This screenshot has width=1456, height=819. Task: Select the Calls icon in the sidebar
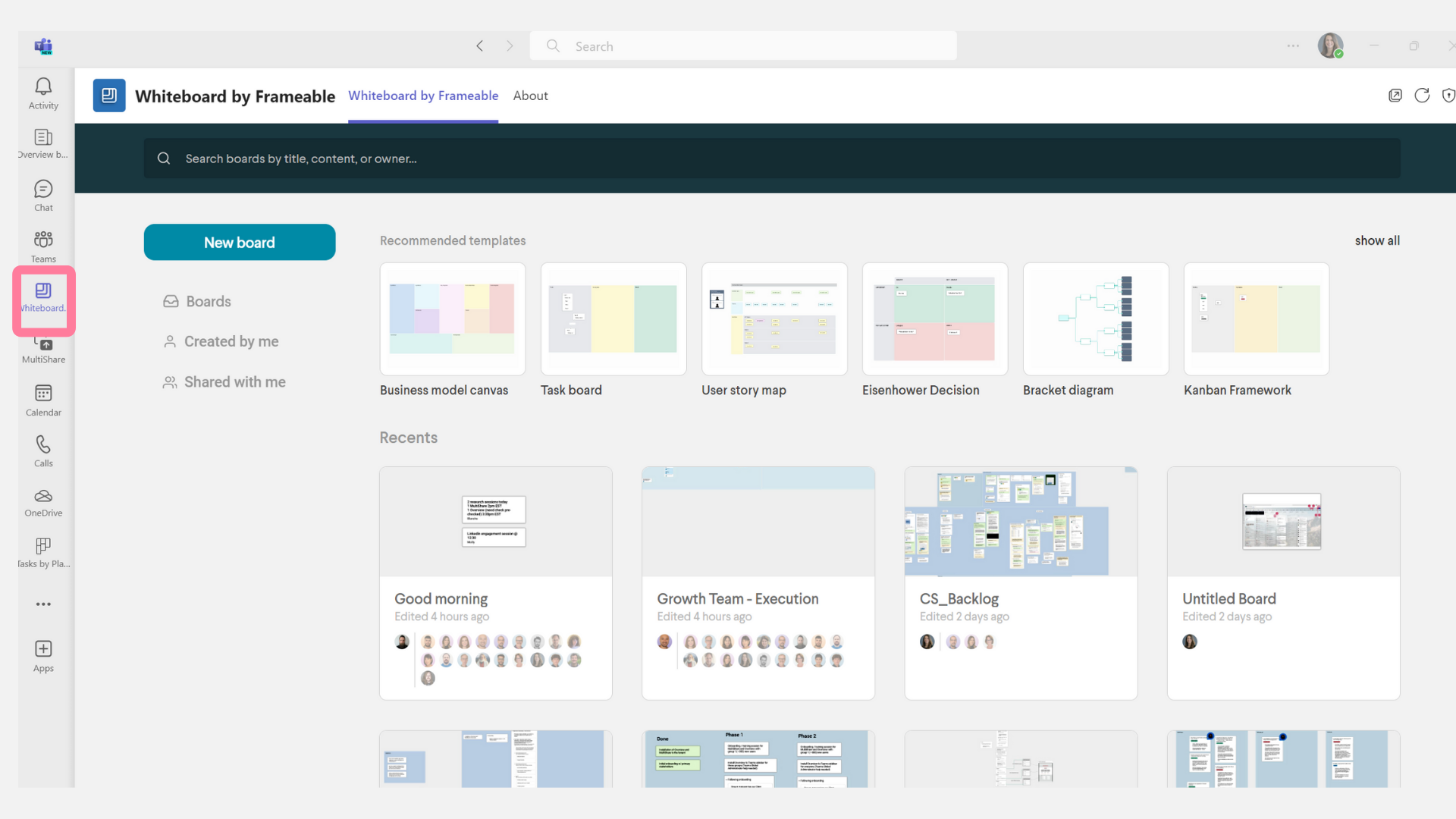(42, 449)
